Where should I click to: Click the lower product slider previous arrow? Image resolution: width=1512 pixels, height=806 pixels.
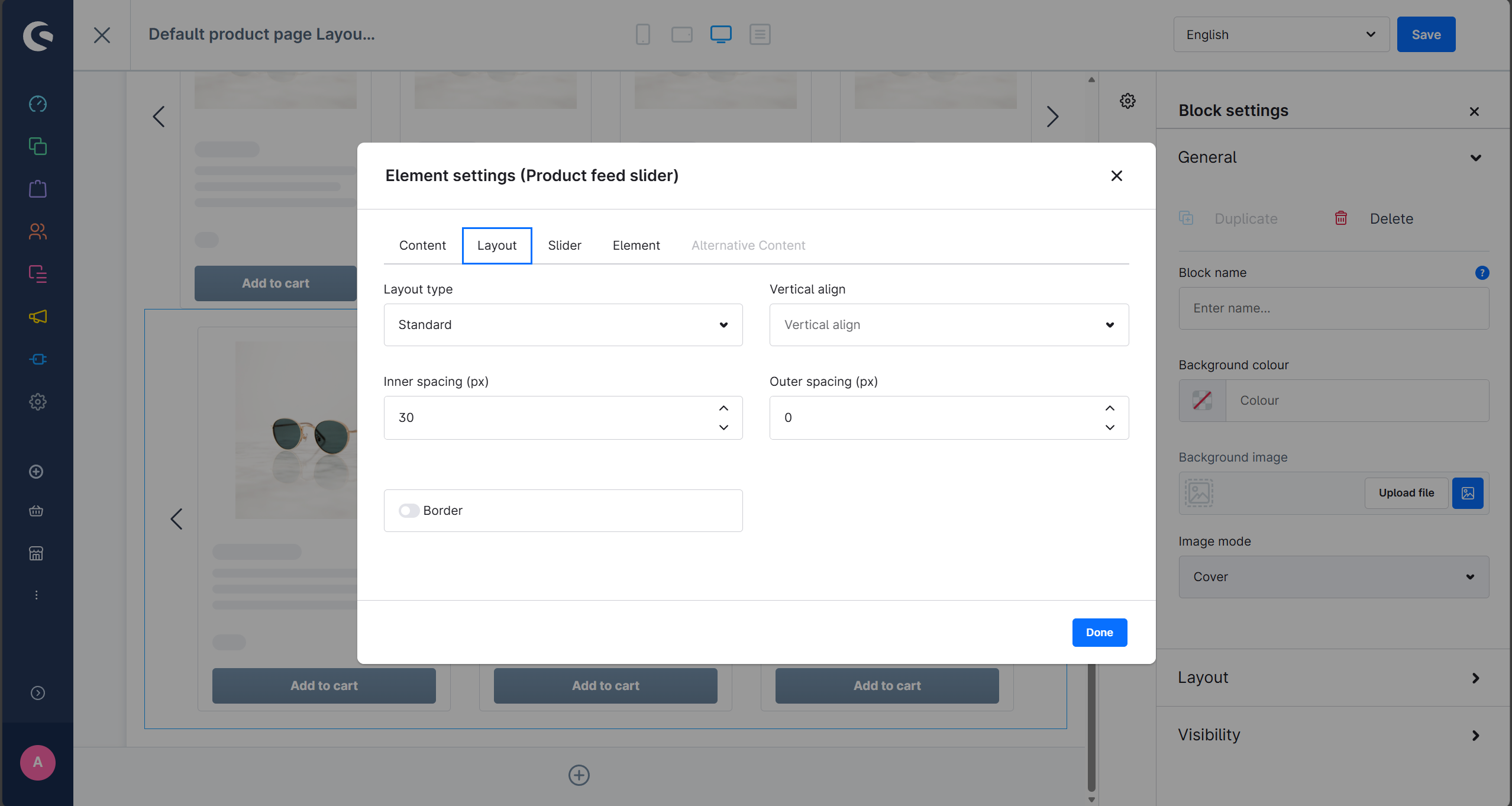pyautogui.click(x=176, y=519)
